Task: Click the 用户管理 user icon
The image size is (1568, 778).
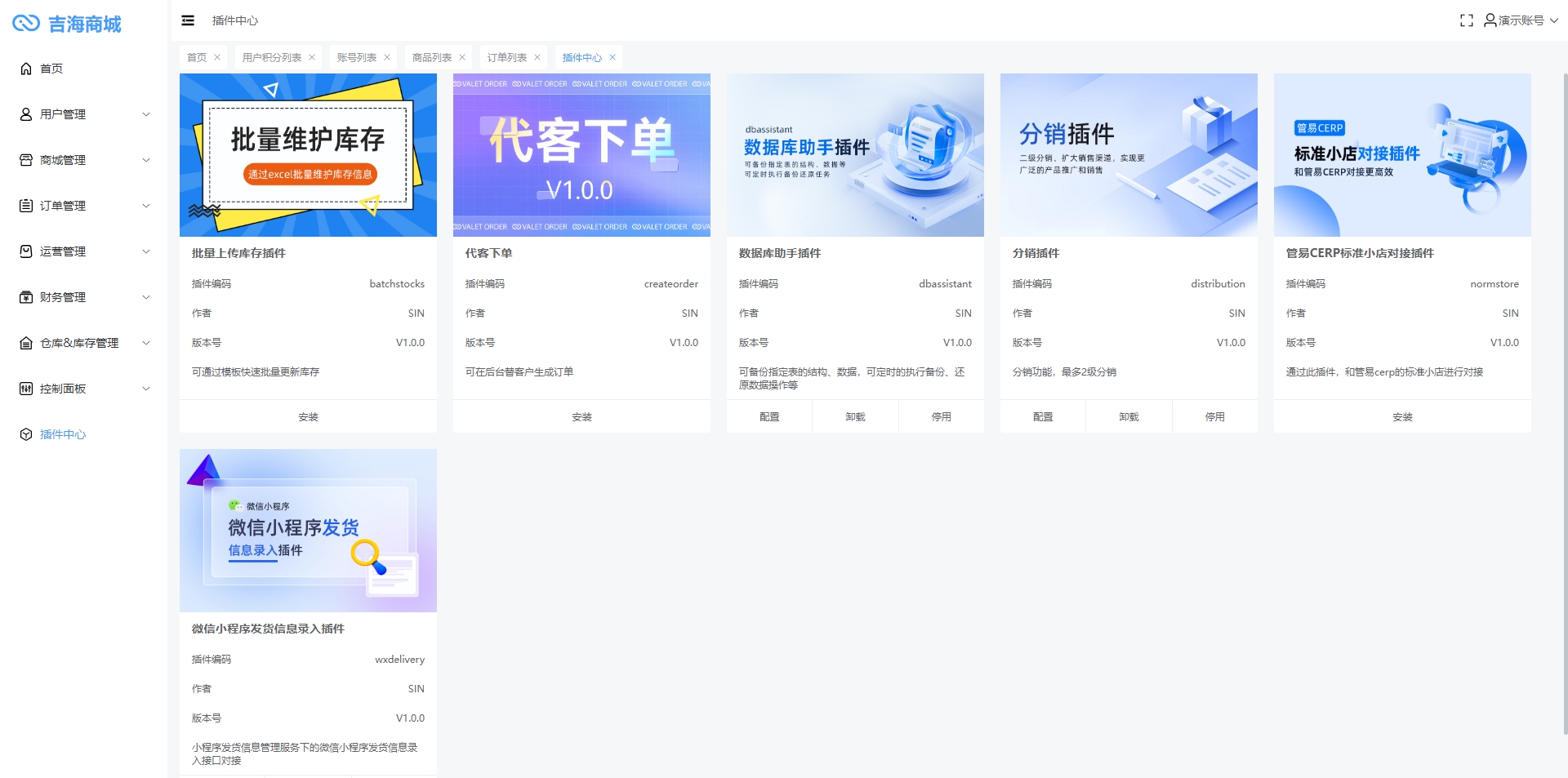Action: pos(26,114)
